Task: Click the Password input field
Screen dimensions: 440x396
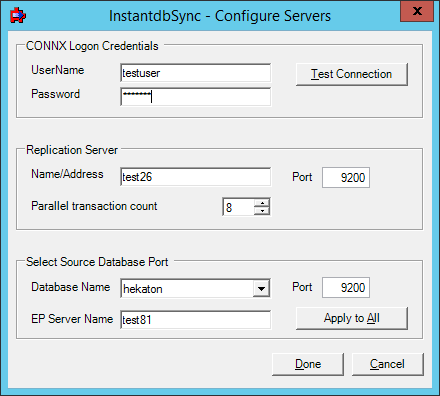Action: pos(196,97)
